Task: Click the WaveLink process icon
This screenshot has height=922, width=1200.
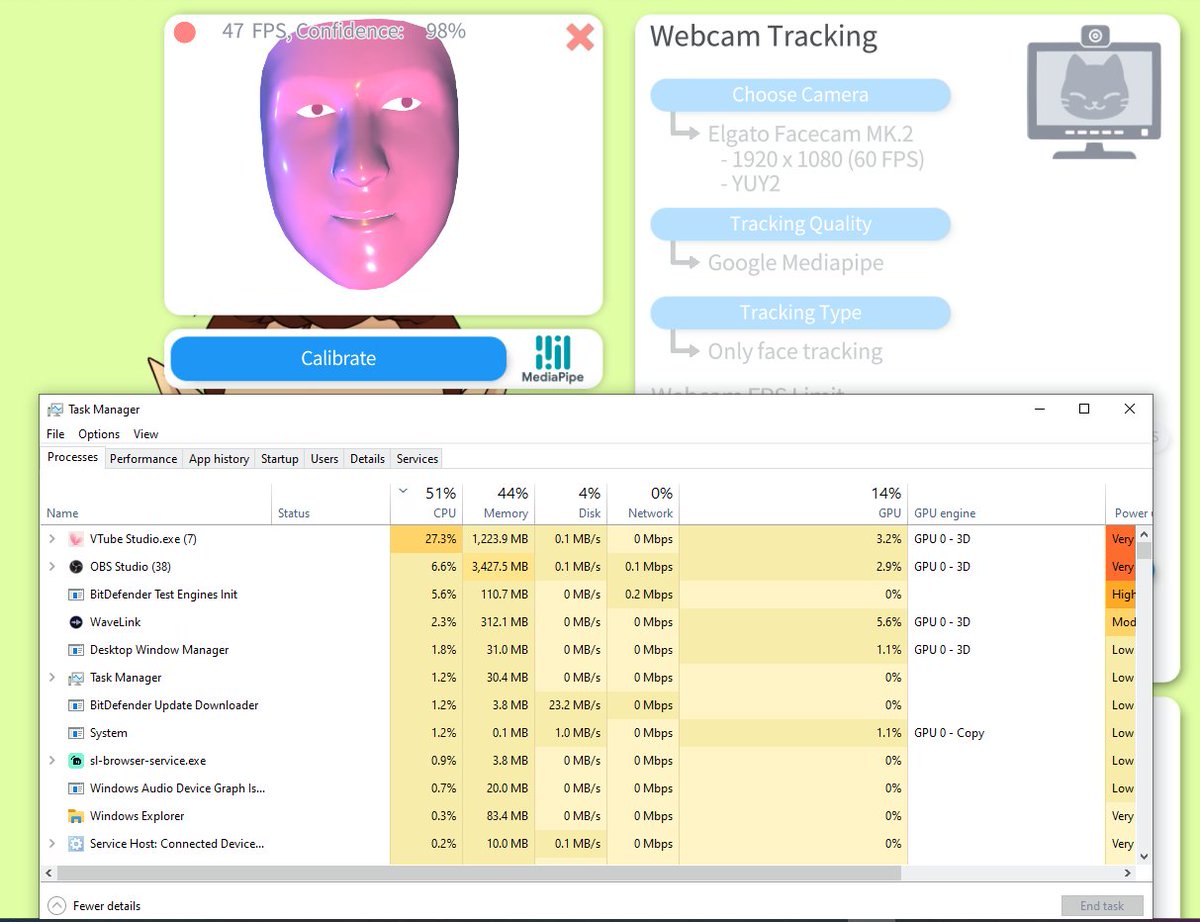Action: click(76, 622)
